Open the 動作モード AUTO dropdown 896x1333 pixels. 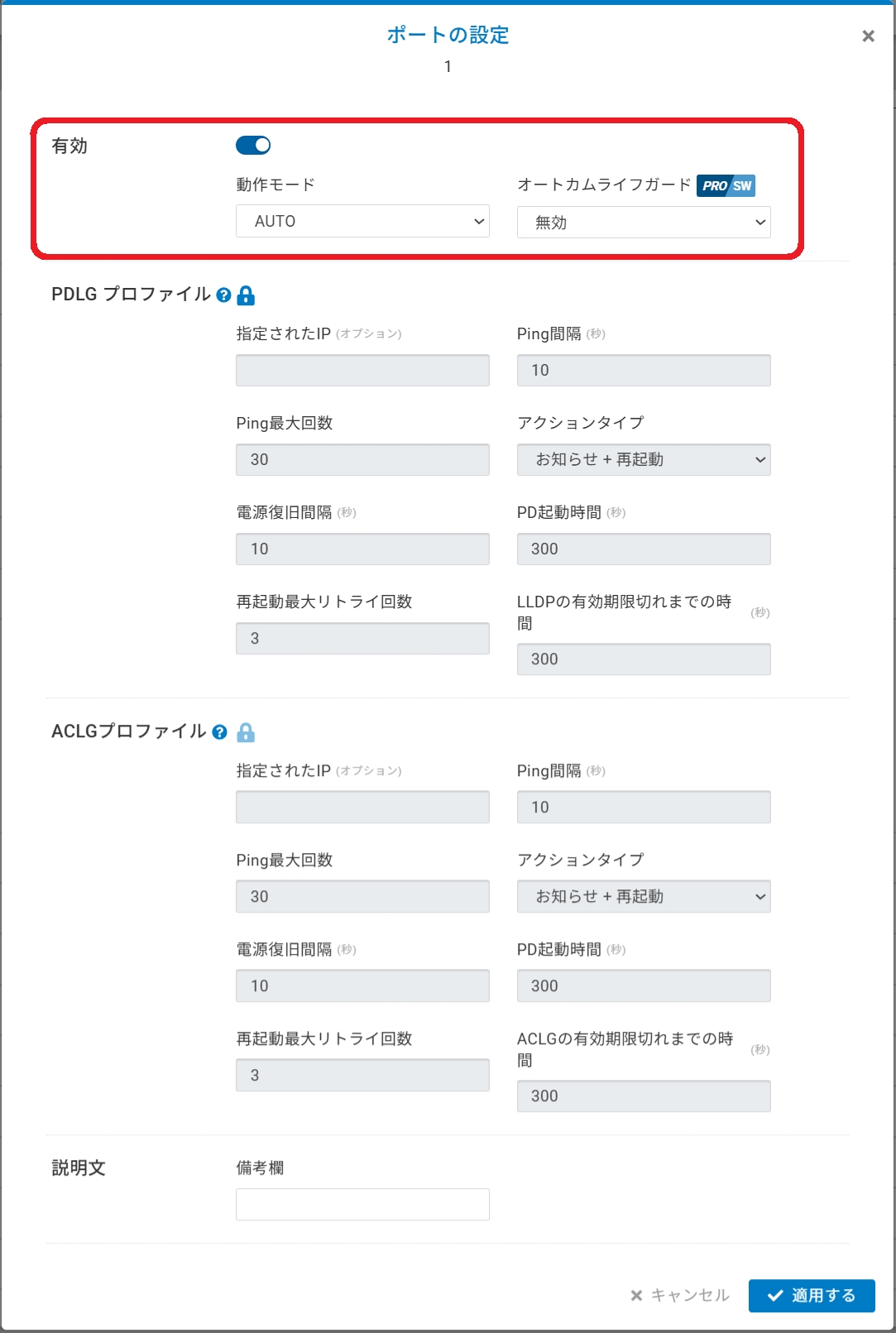coord(362,222)
